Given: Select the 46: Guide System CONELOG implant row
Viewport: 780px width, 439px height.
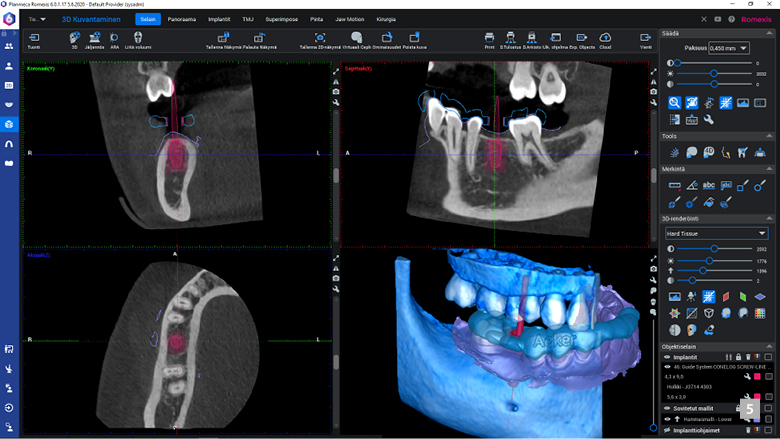Looking at the screenshot, I should tap(718, 367).
